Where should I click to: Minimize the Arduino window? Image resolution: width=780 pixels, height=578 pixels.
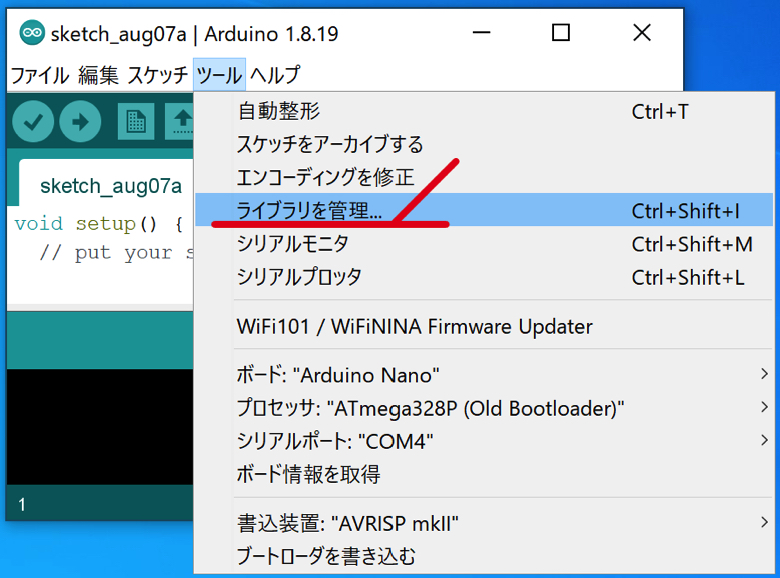coord(481,33)
